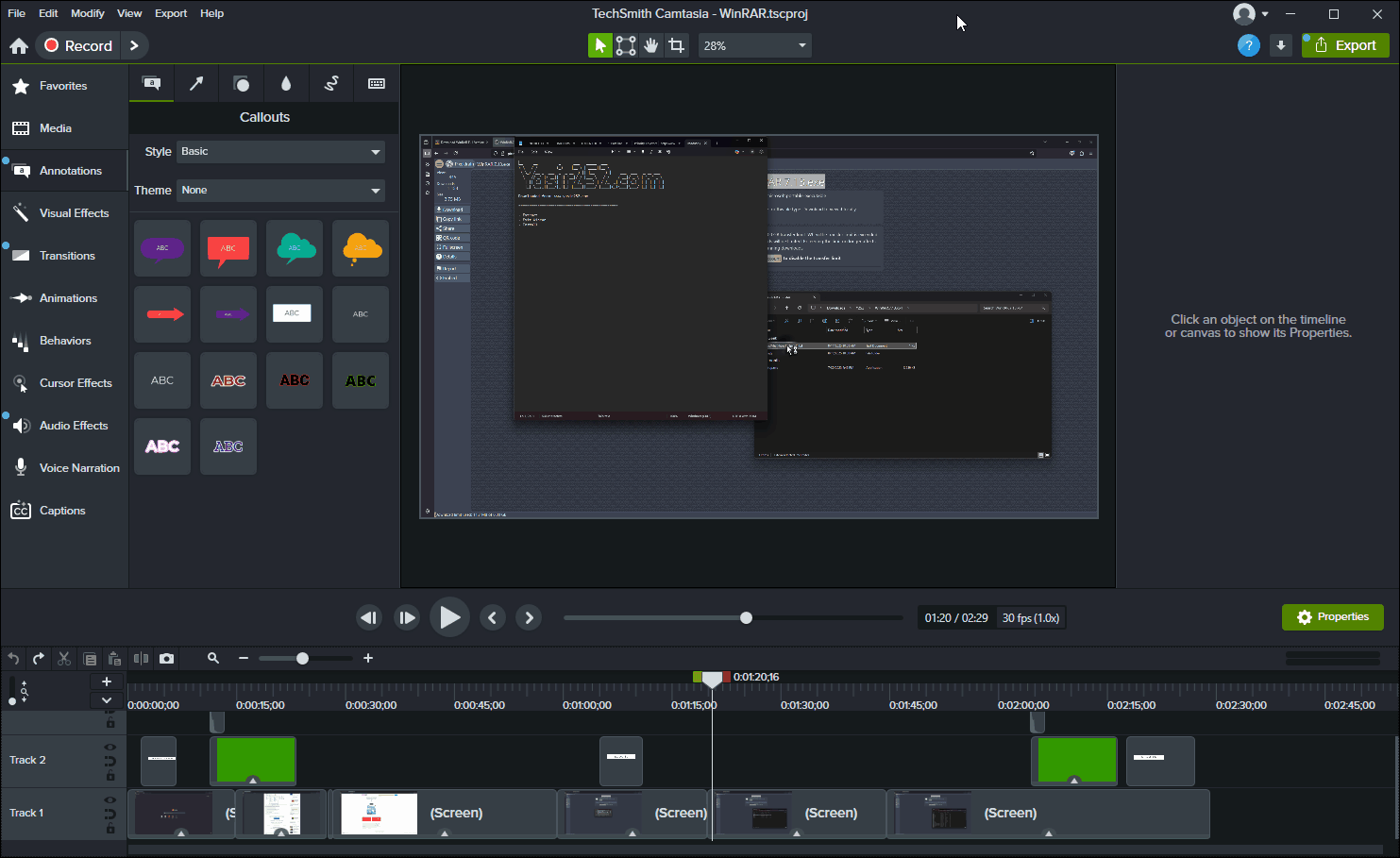Open the Sketch Motion annotation tab

click(331, 84)
